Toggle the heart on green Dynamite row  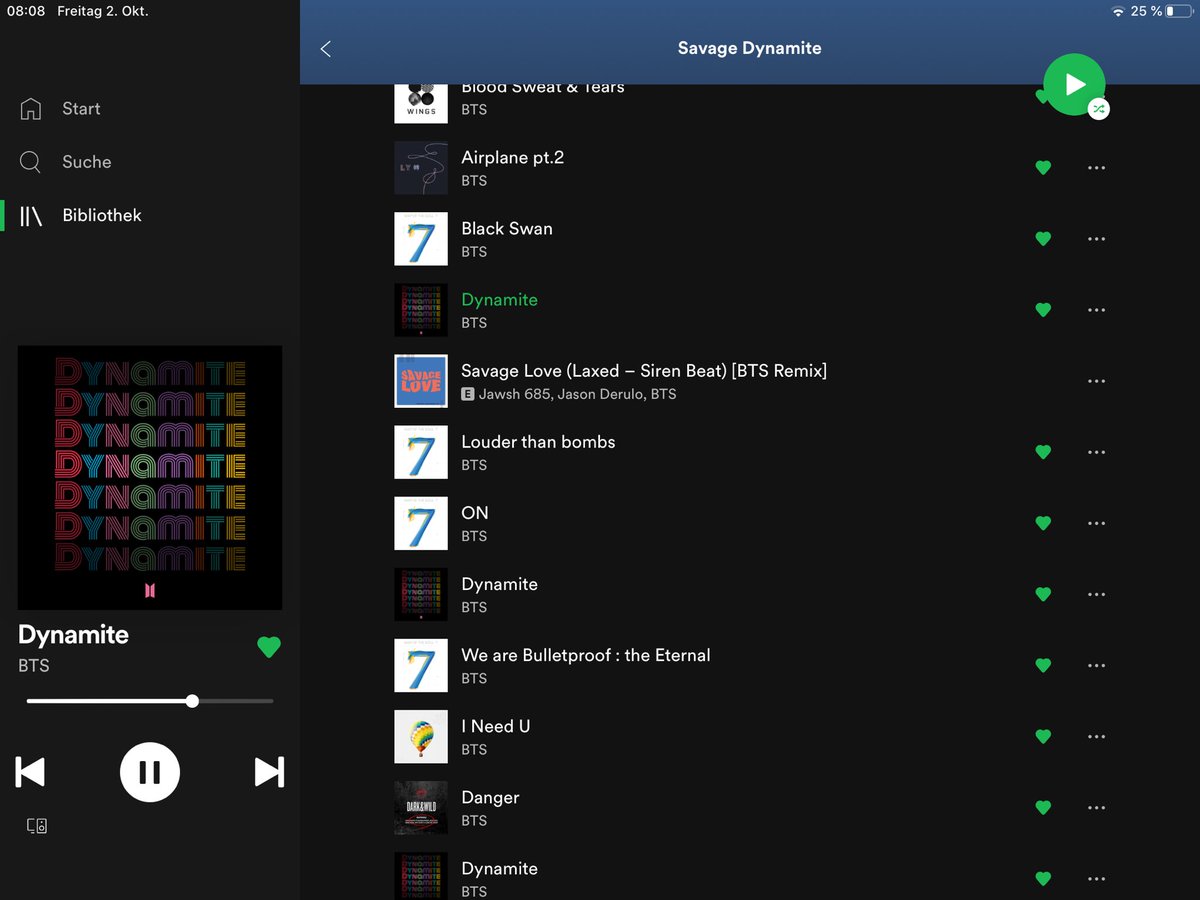click(x=1043, y=310)
